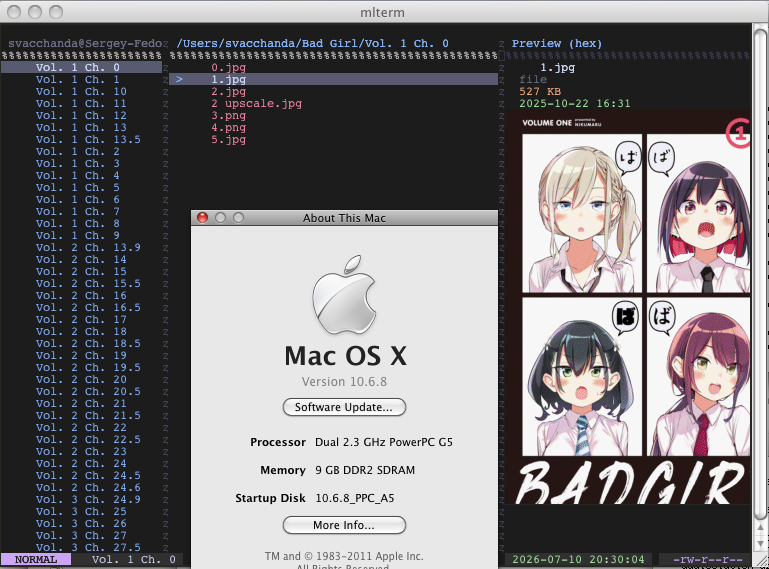Select directory Vol. 2 Ch. 15.5

pyautogui.click(x=88, y=284)
